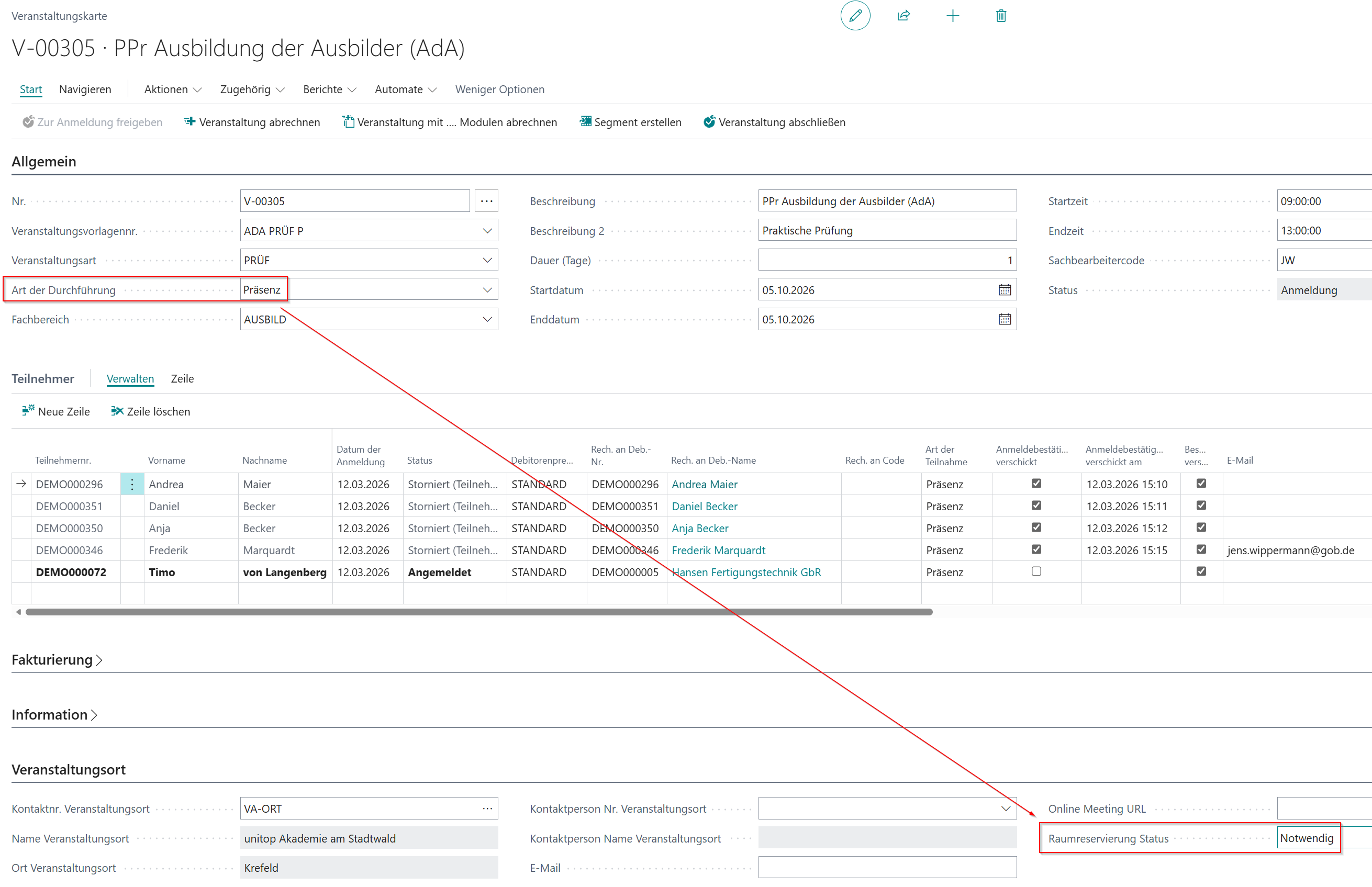The width and height of the screenshot is (1372, 887).
Task: Open Daniel Becker debtor link
Action: [704, 506]
